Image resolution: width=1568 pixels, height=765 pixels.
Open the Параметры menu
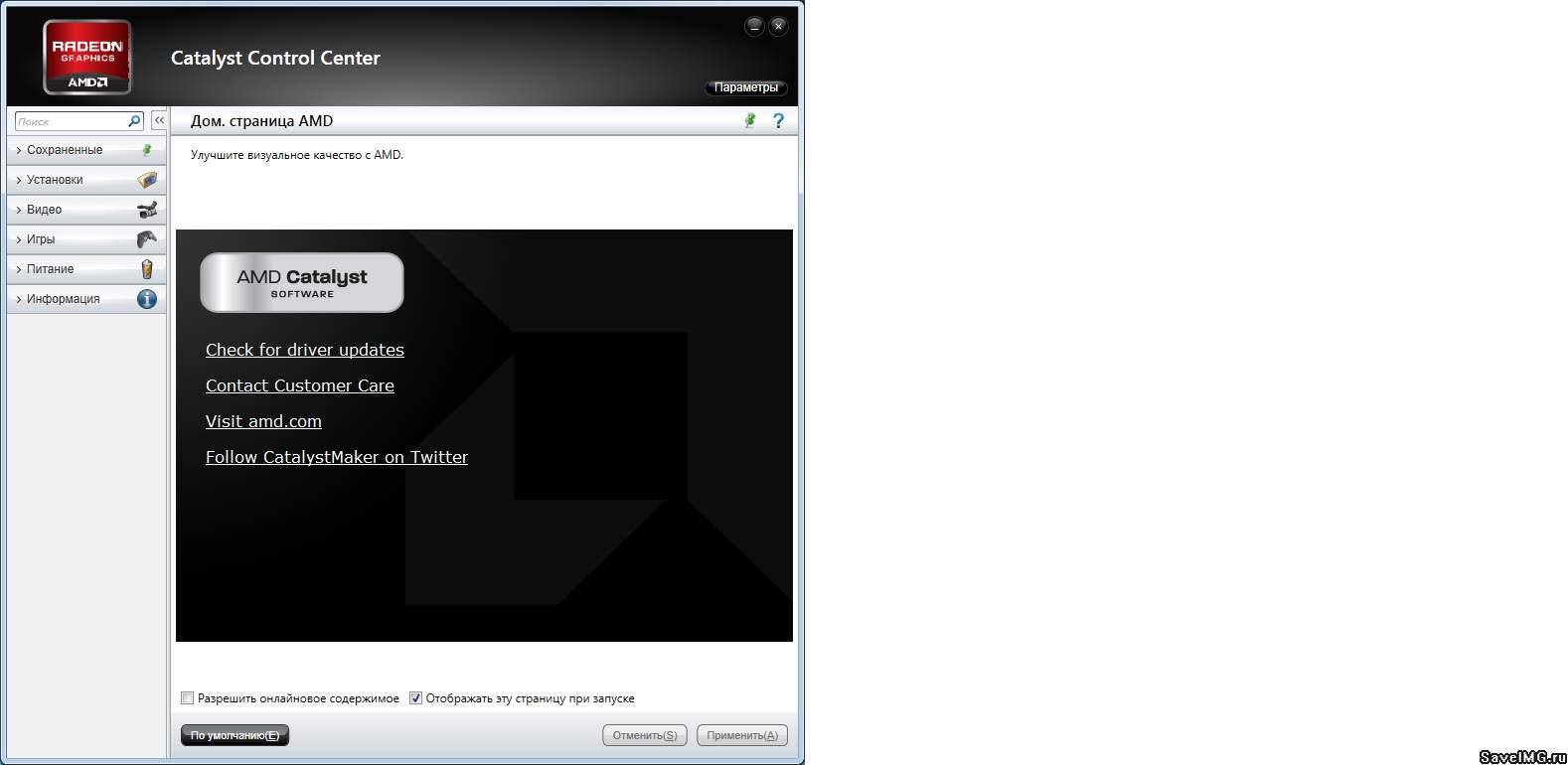pyautogui.click(x=746, y=87)
